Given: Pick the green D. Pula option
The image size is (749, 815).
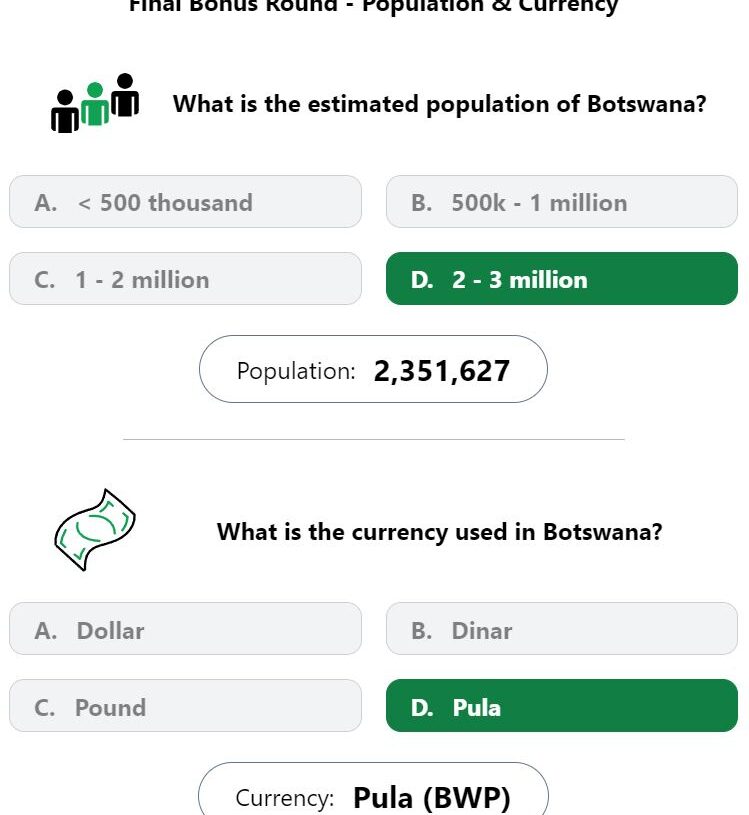Looking at the screenshot, I should 562,706.
